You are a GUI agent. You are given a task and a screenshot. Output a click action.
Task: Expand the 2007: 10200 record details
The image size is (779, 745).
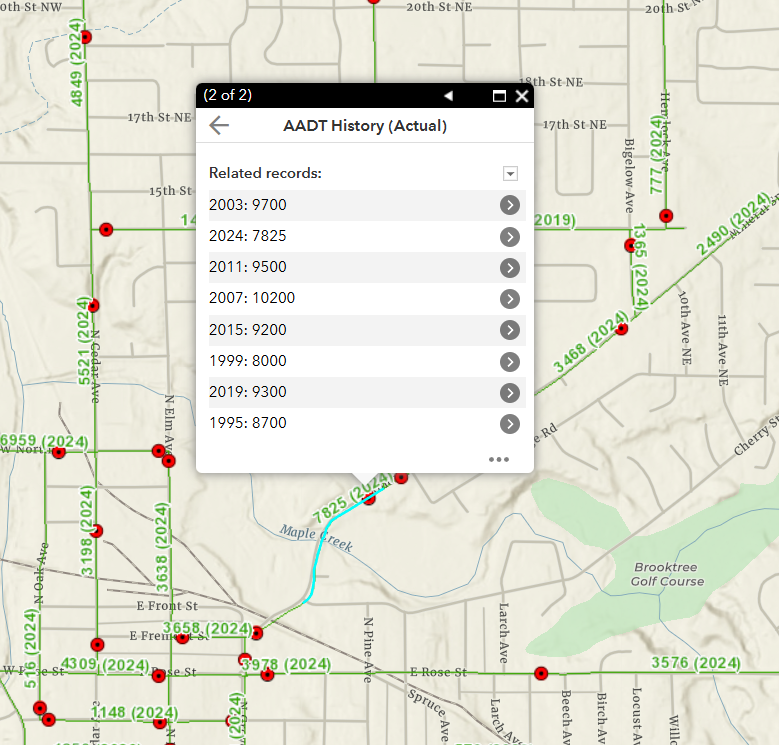pos(509,299)
